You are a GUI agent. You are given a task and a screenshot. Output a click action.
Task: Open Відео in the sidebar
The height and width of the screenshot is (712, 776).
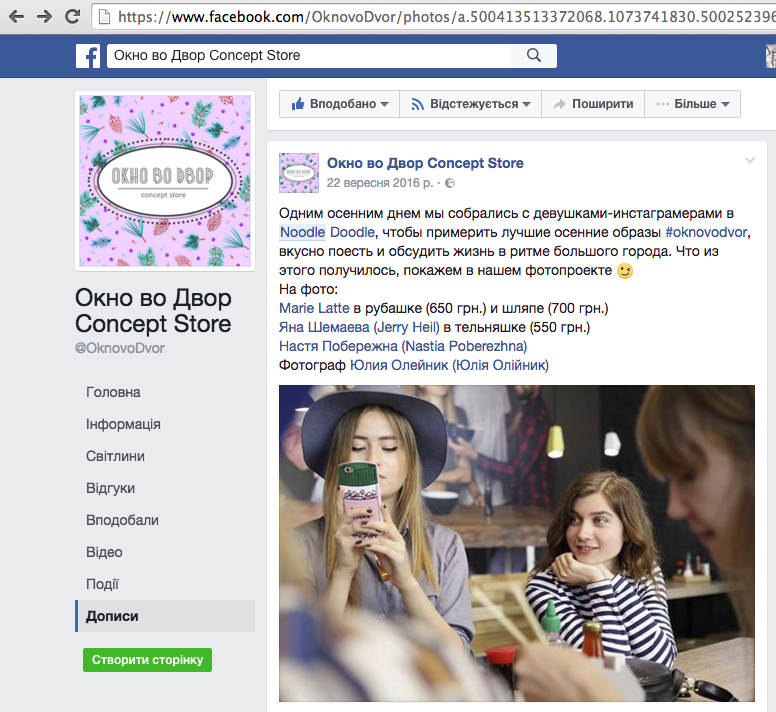tap(104, 552)
